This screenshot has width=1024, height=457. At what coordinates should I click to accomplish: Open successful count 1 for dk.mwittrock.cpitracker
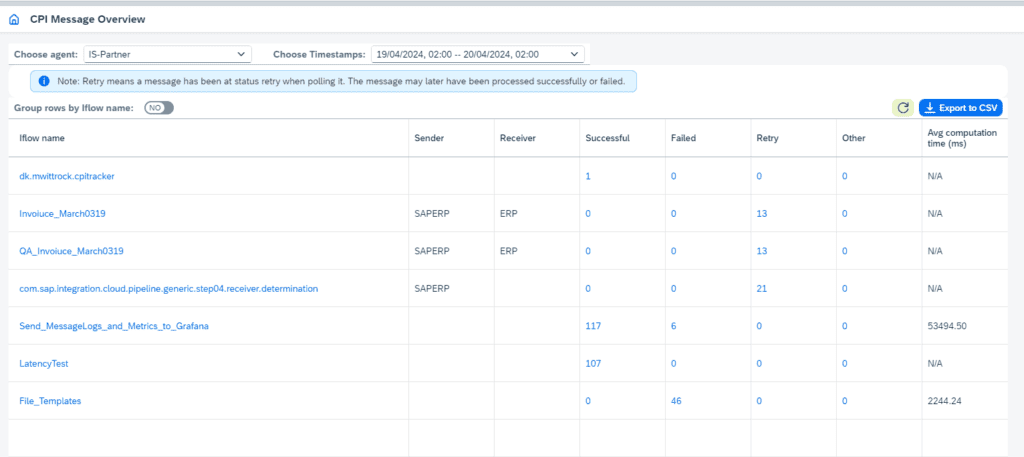588,176
